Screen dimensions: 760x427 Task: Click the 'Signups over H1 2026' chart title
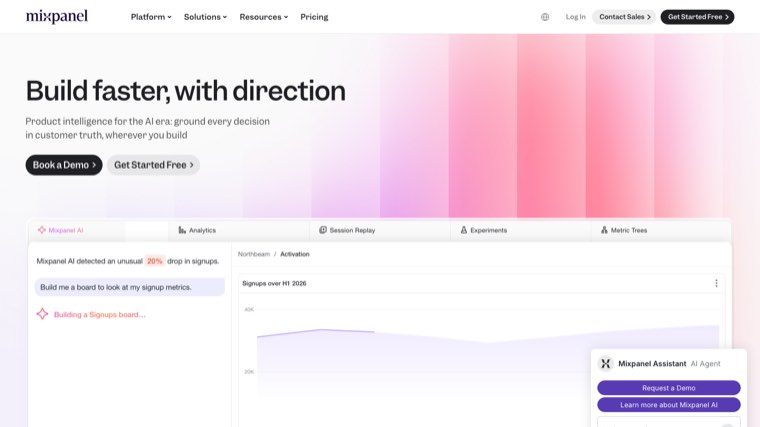[274, 283]
